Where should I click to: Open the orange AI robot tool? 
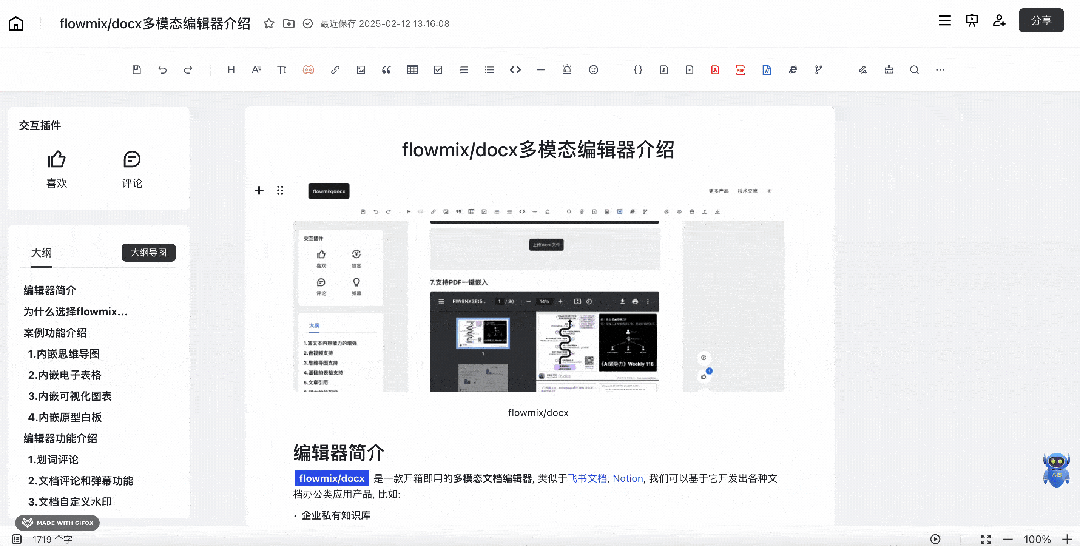(x=308, y=70)
